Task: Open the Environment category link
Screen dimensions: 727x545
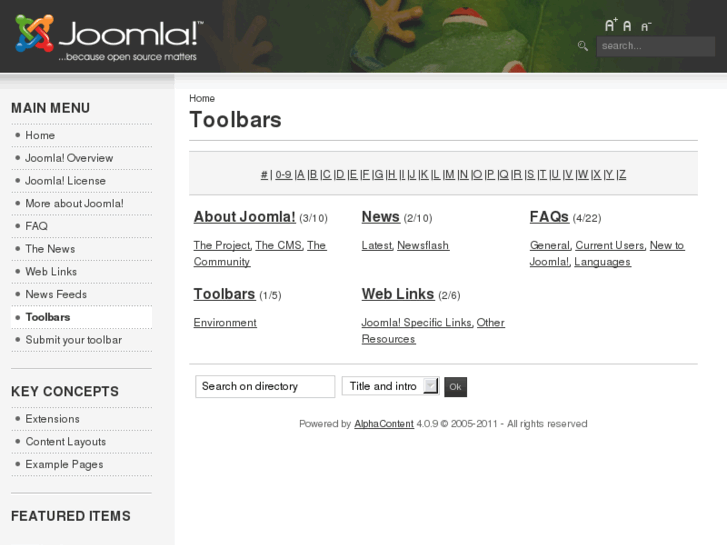Action: point(225,322)
